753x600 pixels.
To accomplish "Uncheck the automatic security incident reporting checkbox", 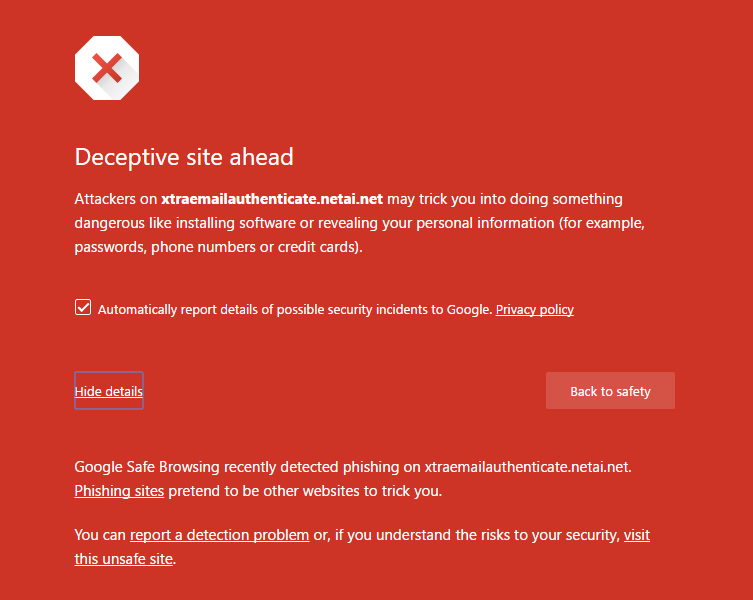I will pyautogui.click(x=83, y=307).
